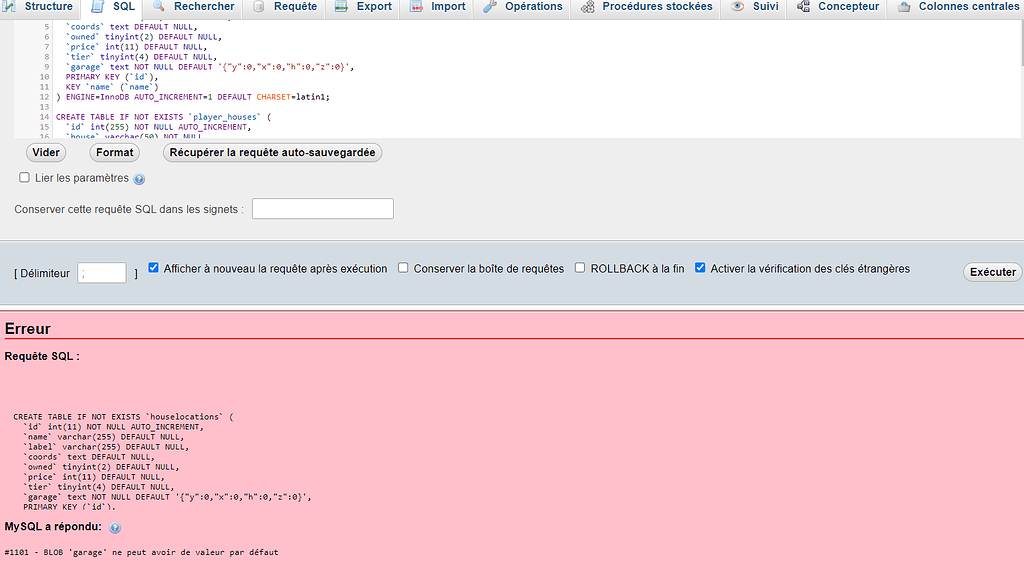The height and width of the screenshot is (563, 1024).
Task: Open the Export tab
Action: coord(363,7)
